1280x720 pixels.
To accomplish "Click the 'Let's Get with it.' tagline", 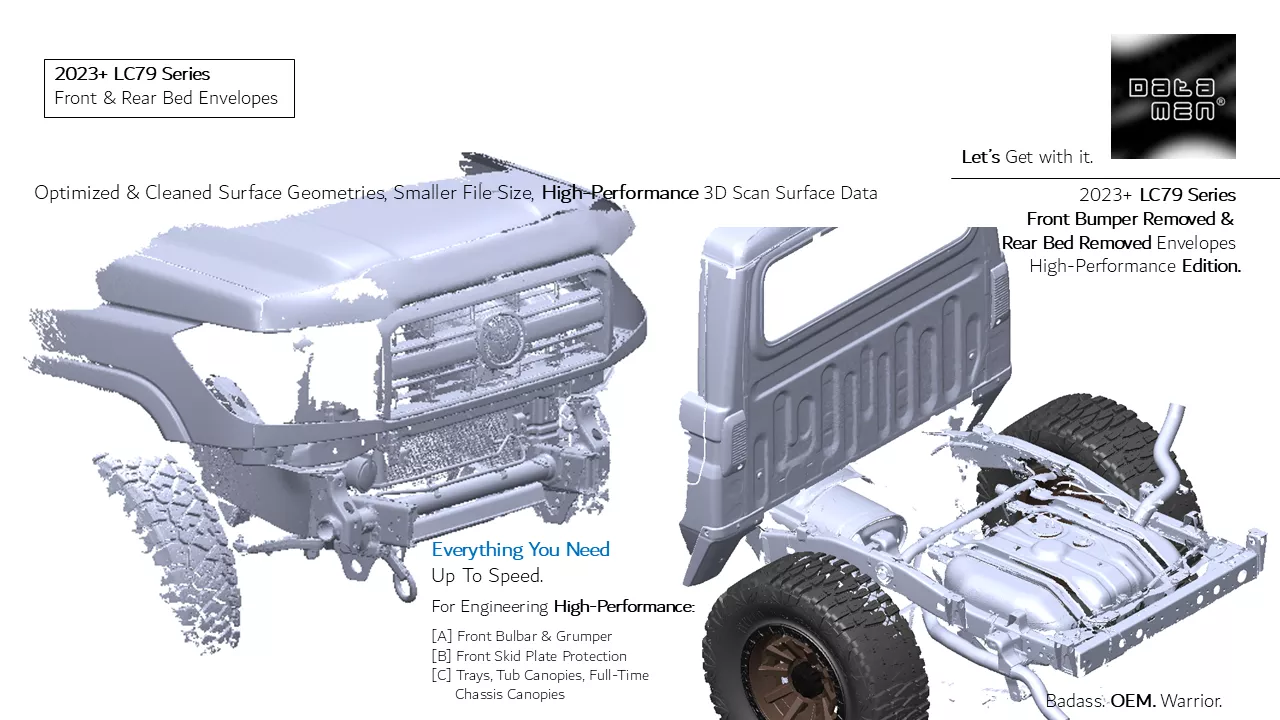I will (x=1027, y=157).
